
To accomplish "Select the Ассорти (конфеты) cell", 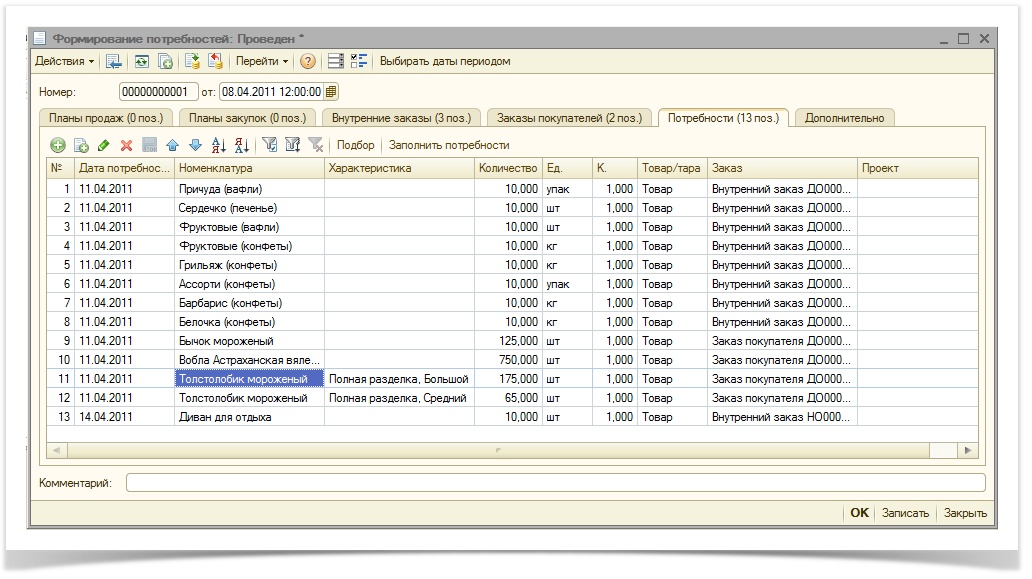I will (249, 285).
